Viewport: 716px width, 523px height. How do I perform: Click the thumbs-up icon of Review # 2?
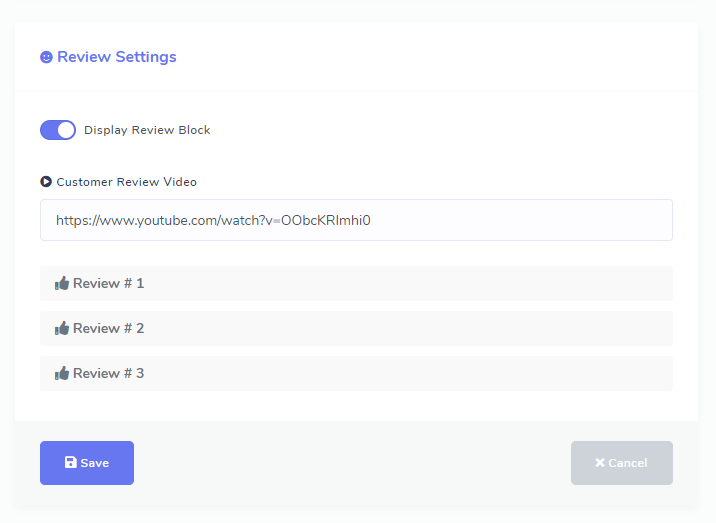[62, 329]
